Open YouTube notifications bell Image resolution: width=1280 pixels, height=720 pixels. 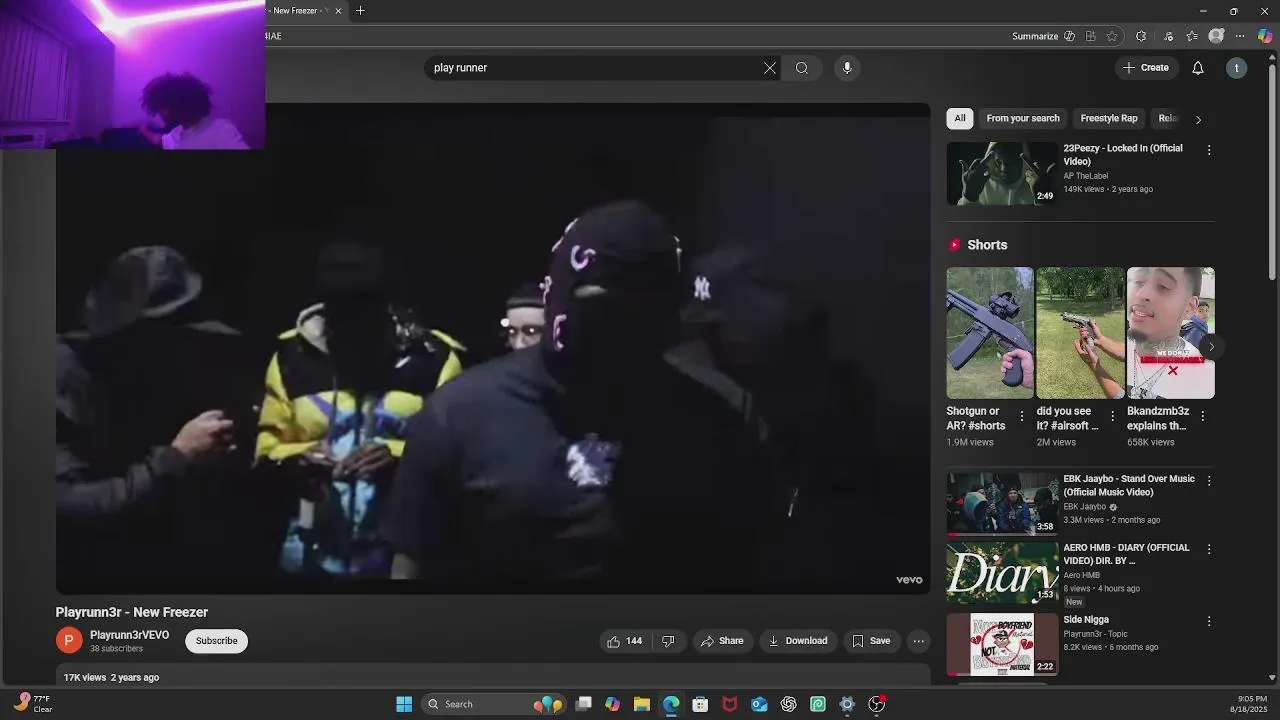click(x=1198, y=68)
